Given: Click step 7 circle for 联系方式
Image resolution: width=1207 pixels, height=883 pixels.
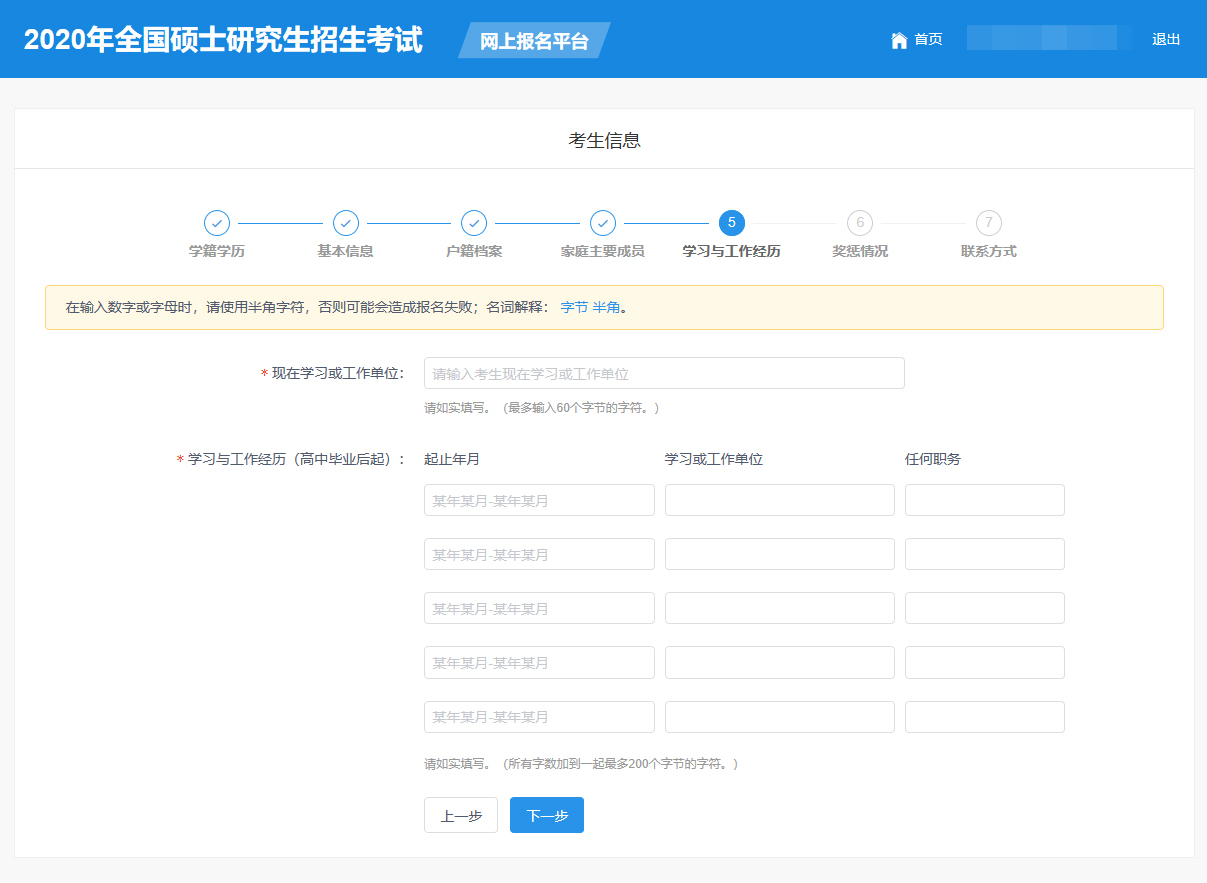Looking at the screenshot, I should tap(989, 223).
